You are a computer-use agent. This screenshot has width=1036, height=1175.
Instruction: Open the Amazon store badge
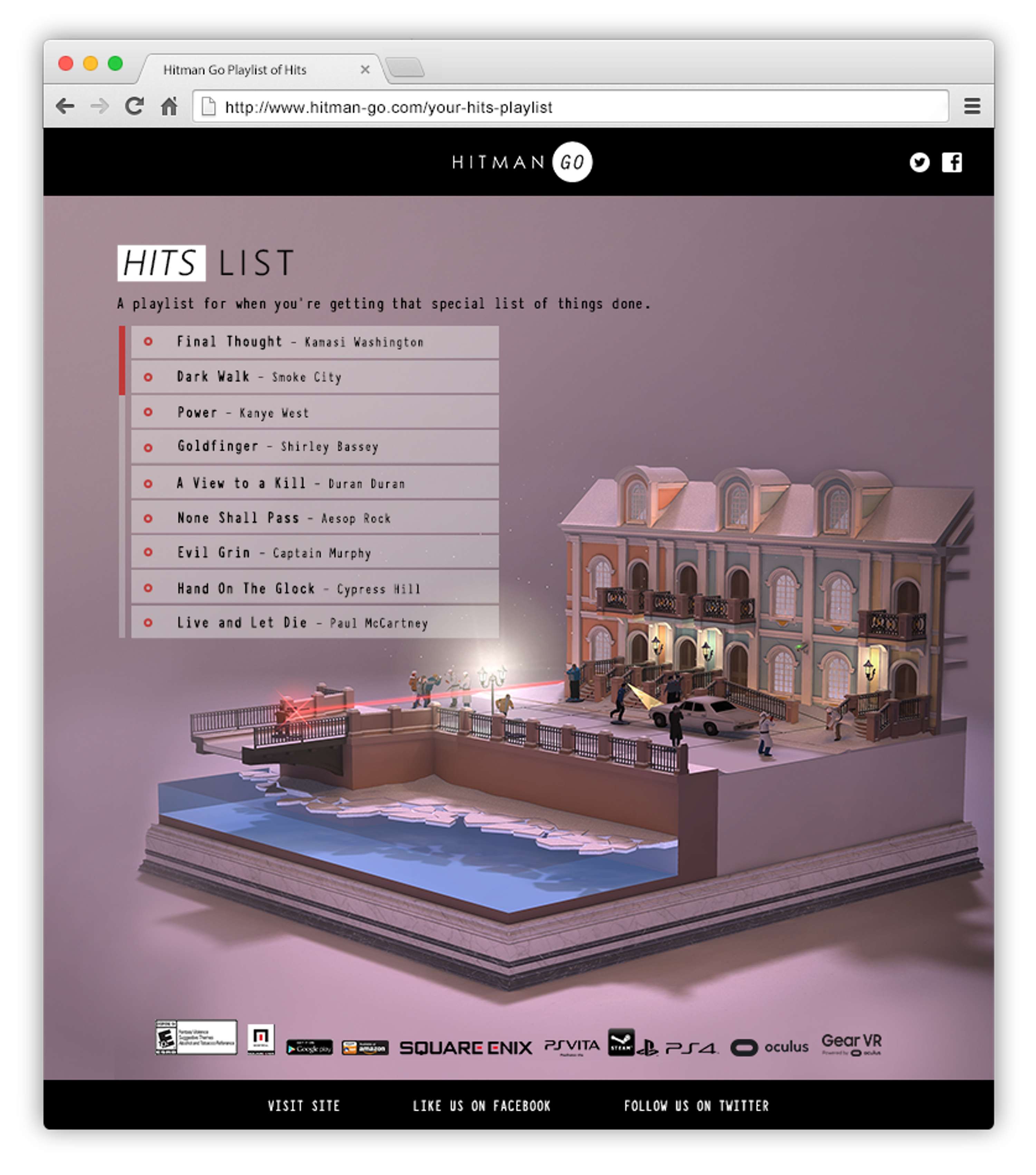pos(365,1048)
